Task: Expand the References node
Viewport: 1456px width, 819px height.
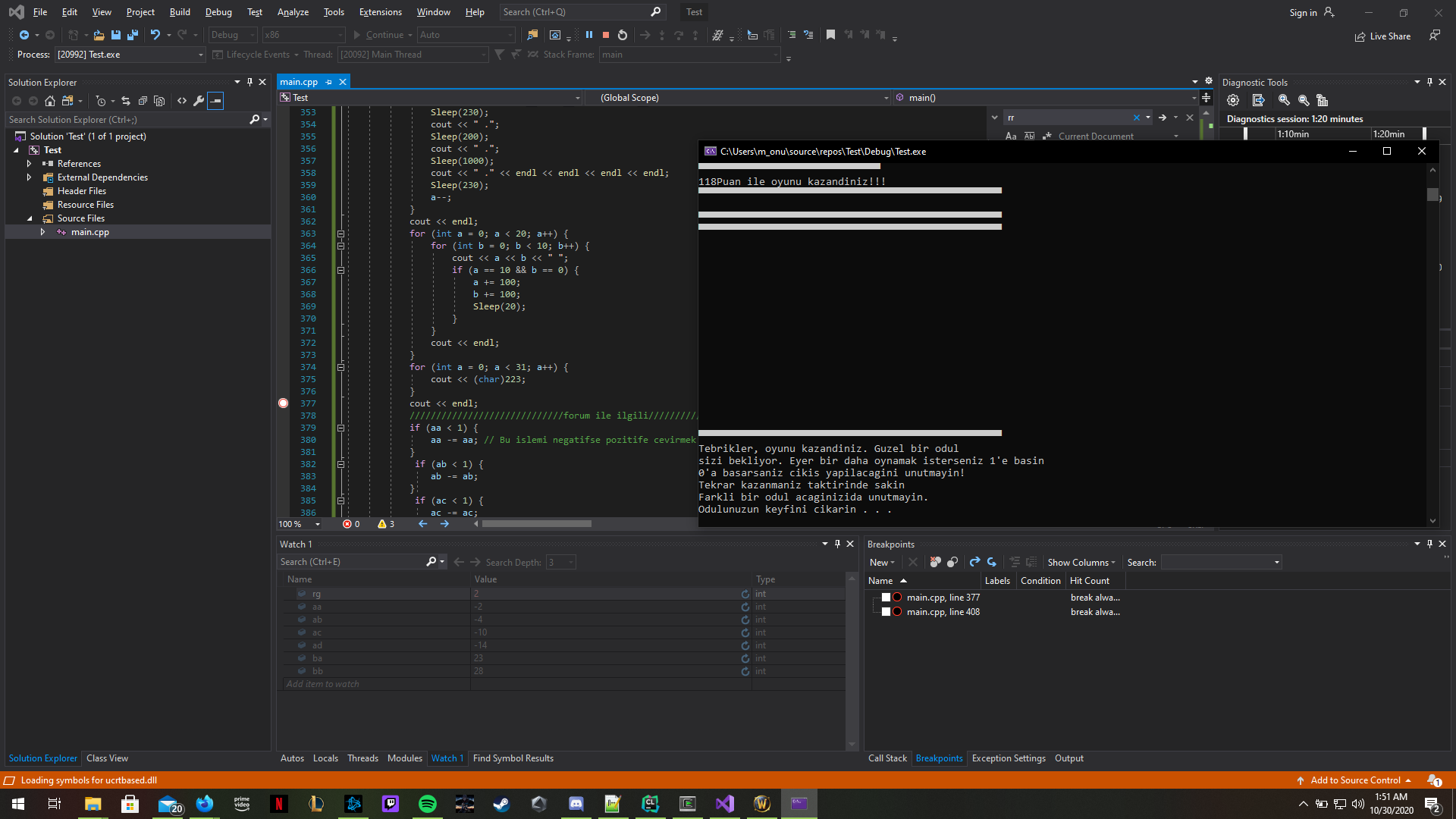Action: click(30, 164)
